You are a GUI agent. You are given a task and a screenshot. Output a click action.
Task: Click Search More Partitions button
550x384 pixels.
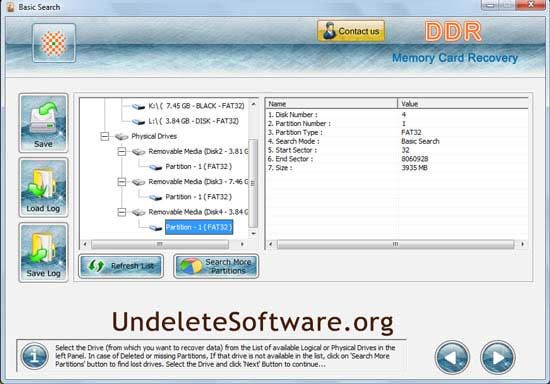(216, 266)
